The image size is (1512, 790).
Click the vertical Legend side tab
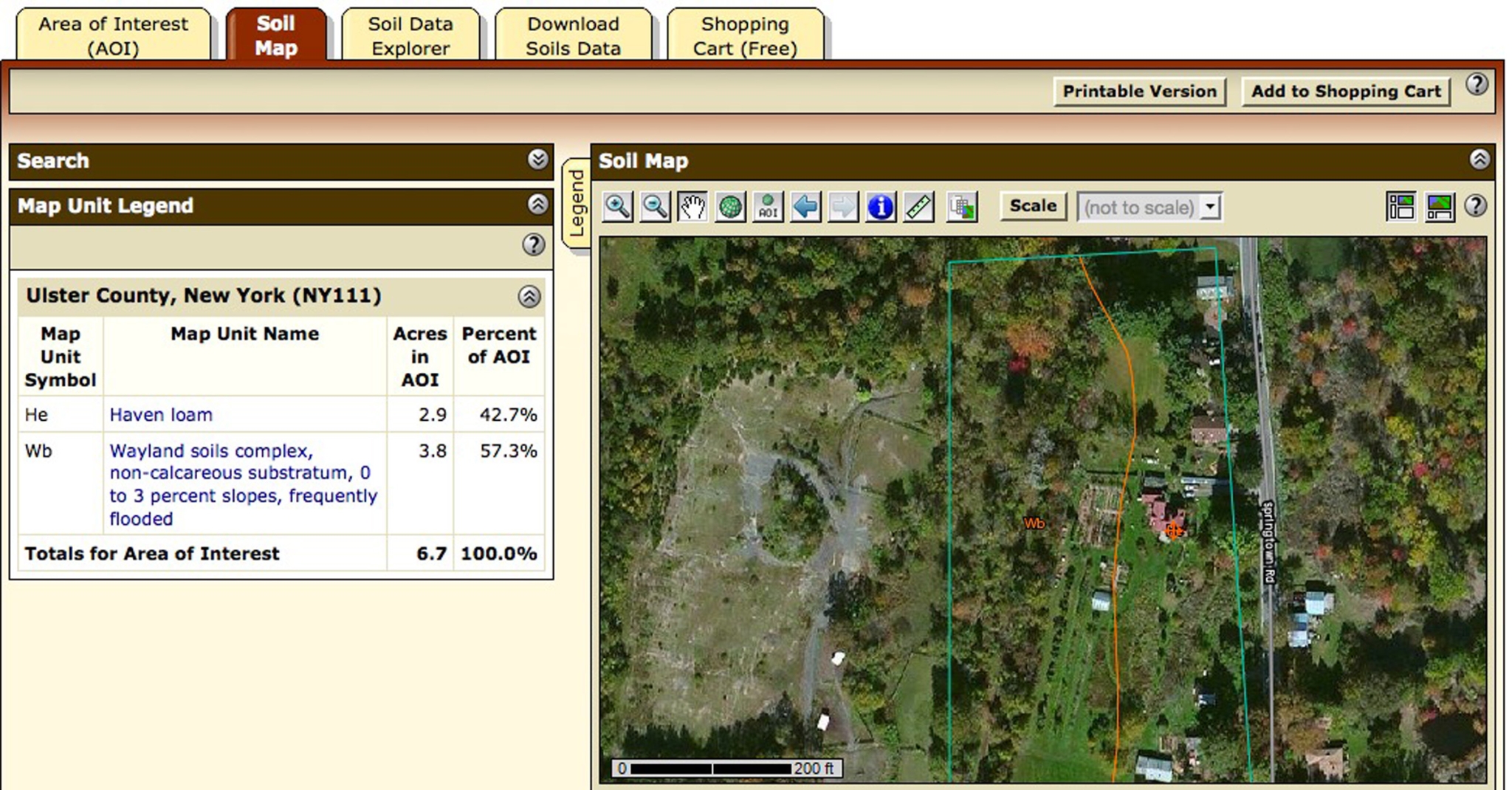coord(577,203)
